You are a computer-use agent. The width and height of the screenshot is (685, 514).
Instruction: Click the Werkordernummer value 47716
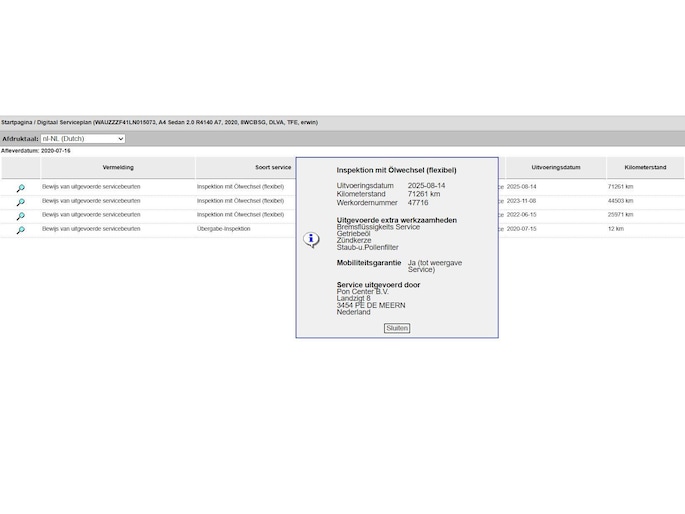418,202
